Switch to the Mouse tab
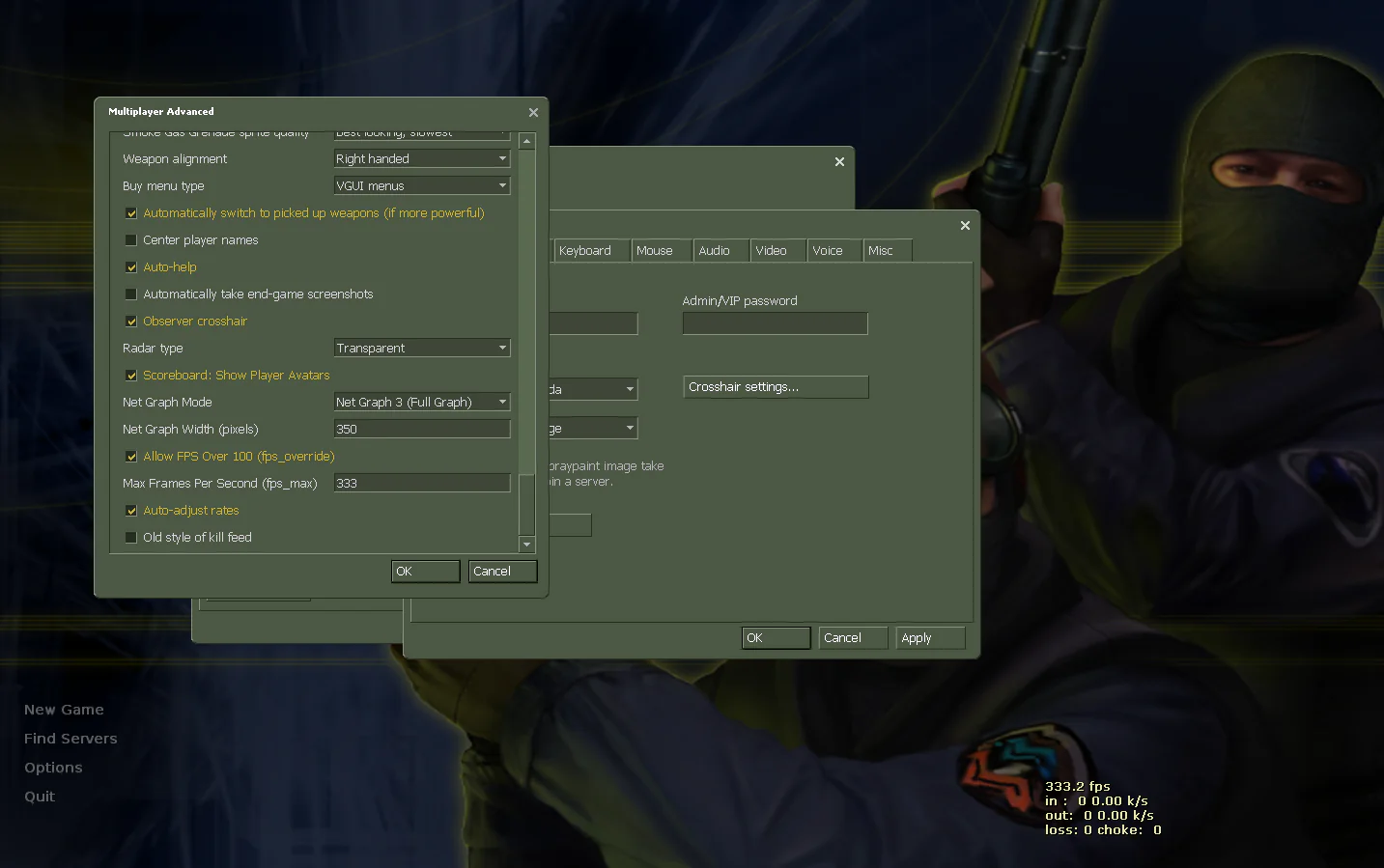Viewport: 1384px width, 868px height. tap(662, 251)
